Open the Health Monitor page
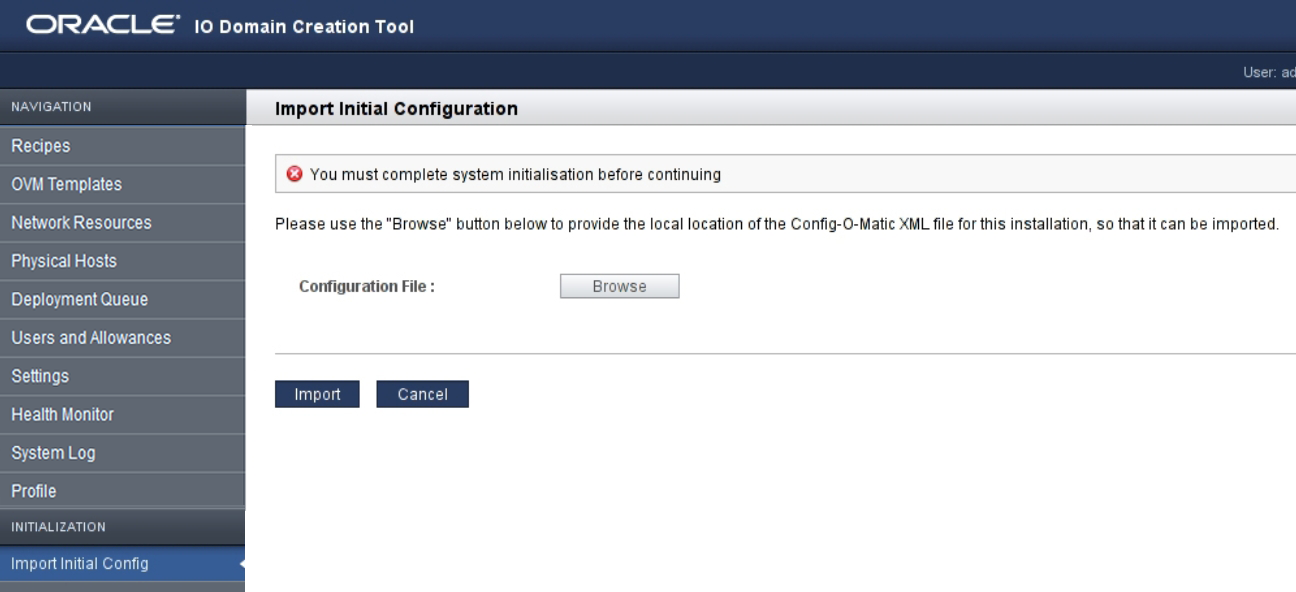This screenshot has width=1296, height=592. [122, 414]
